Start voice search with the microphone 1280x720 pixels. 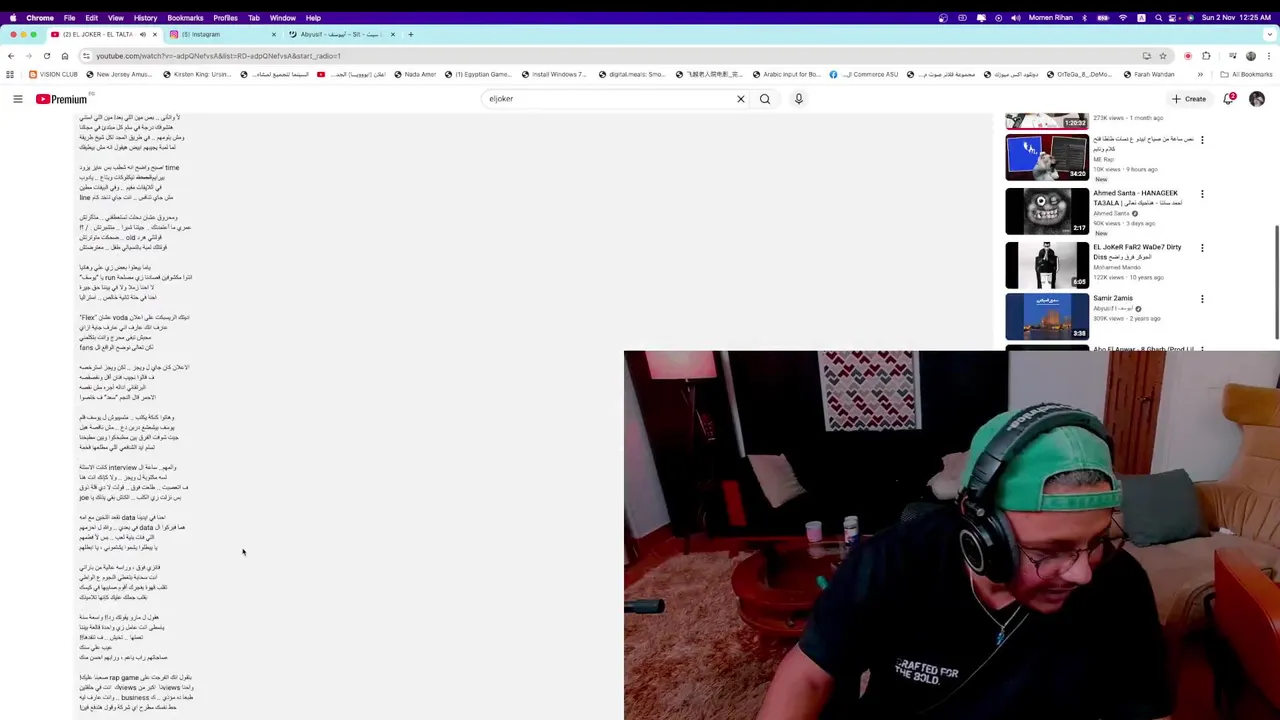coord(798,99)
